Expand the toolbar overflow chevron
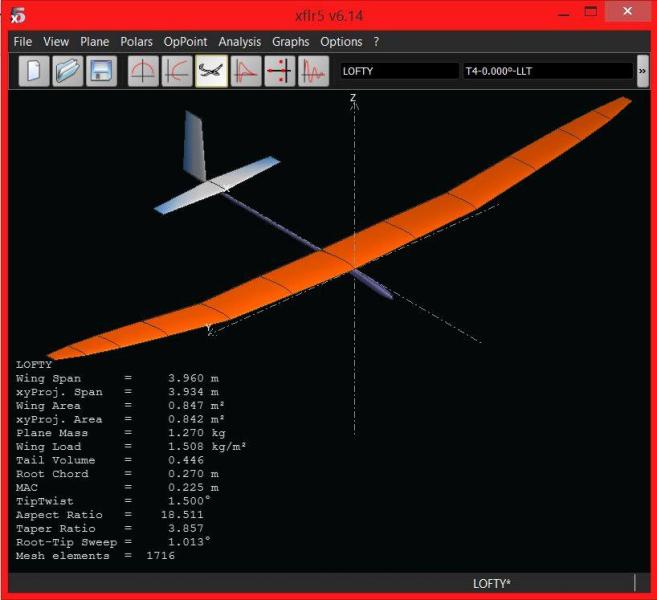 (642, 71)
